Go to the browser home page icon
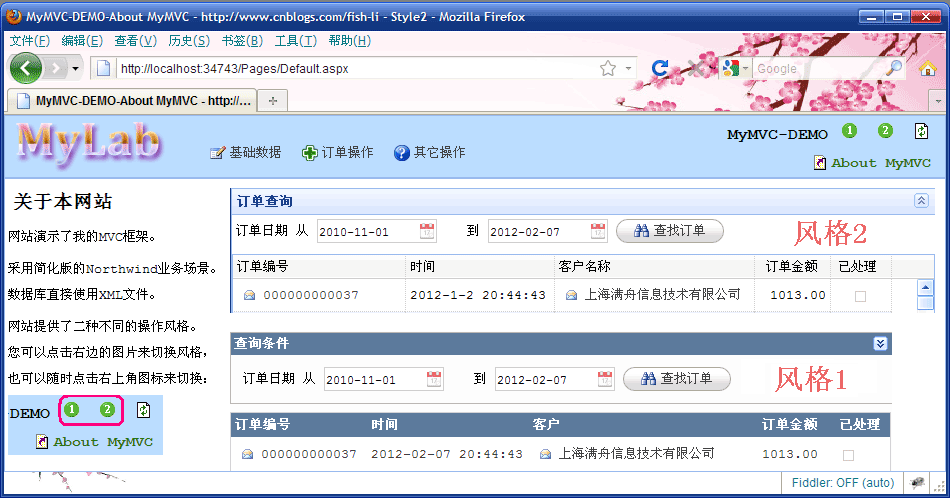The width and height of the screenshot is (950, 498). [927, 68]
